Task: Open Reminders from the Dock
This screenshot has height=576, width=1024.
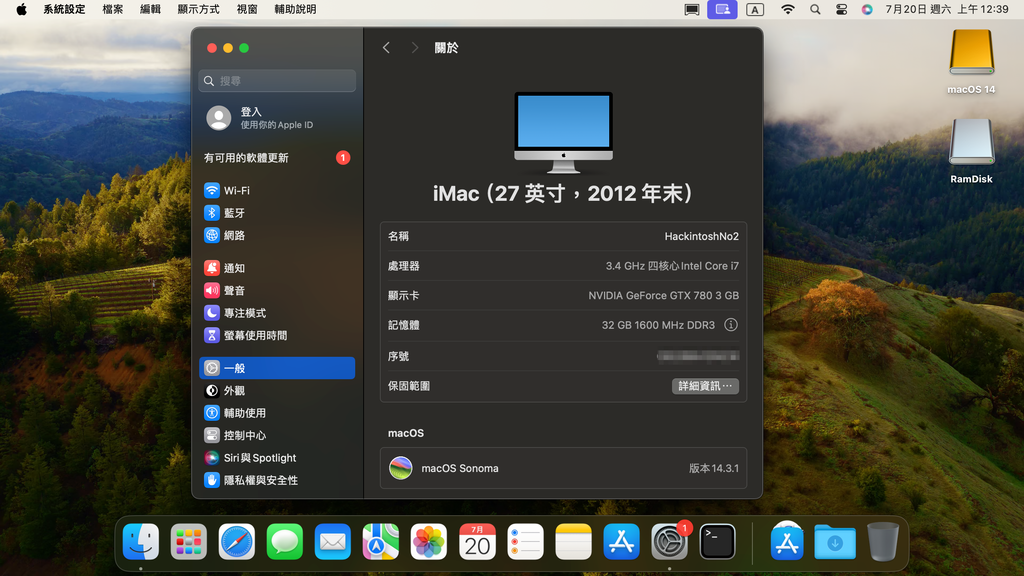Action: coord(525,542)
